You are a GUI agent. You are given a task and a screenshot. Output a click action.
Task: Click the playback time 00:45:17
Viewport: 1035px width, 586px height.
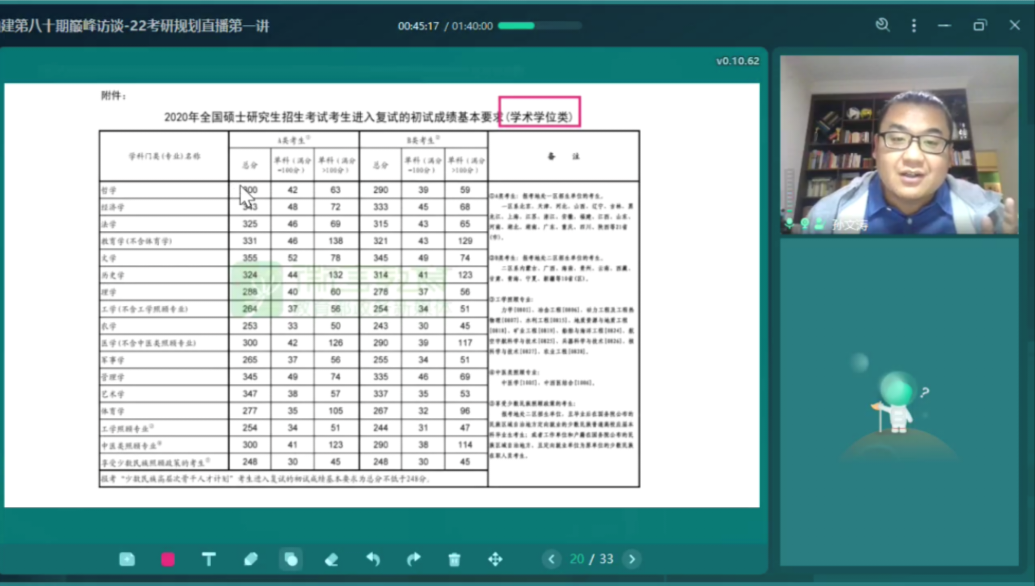(418, 26)
